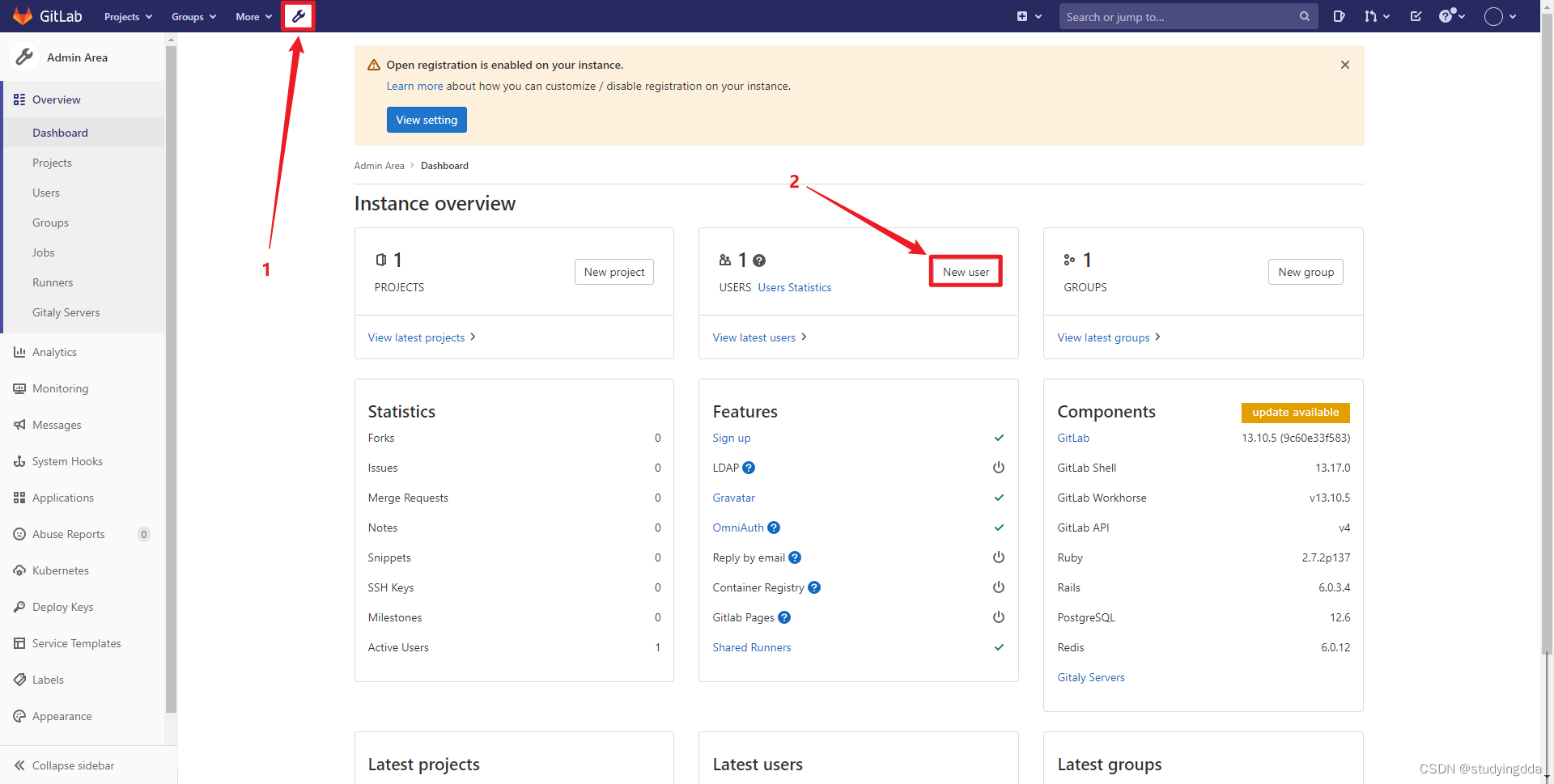Click the Labels tag icon
This screenshot has width=1554, height=784.
[x=19, y=680]
